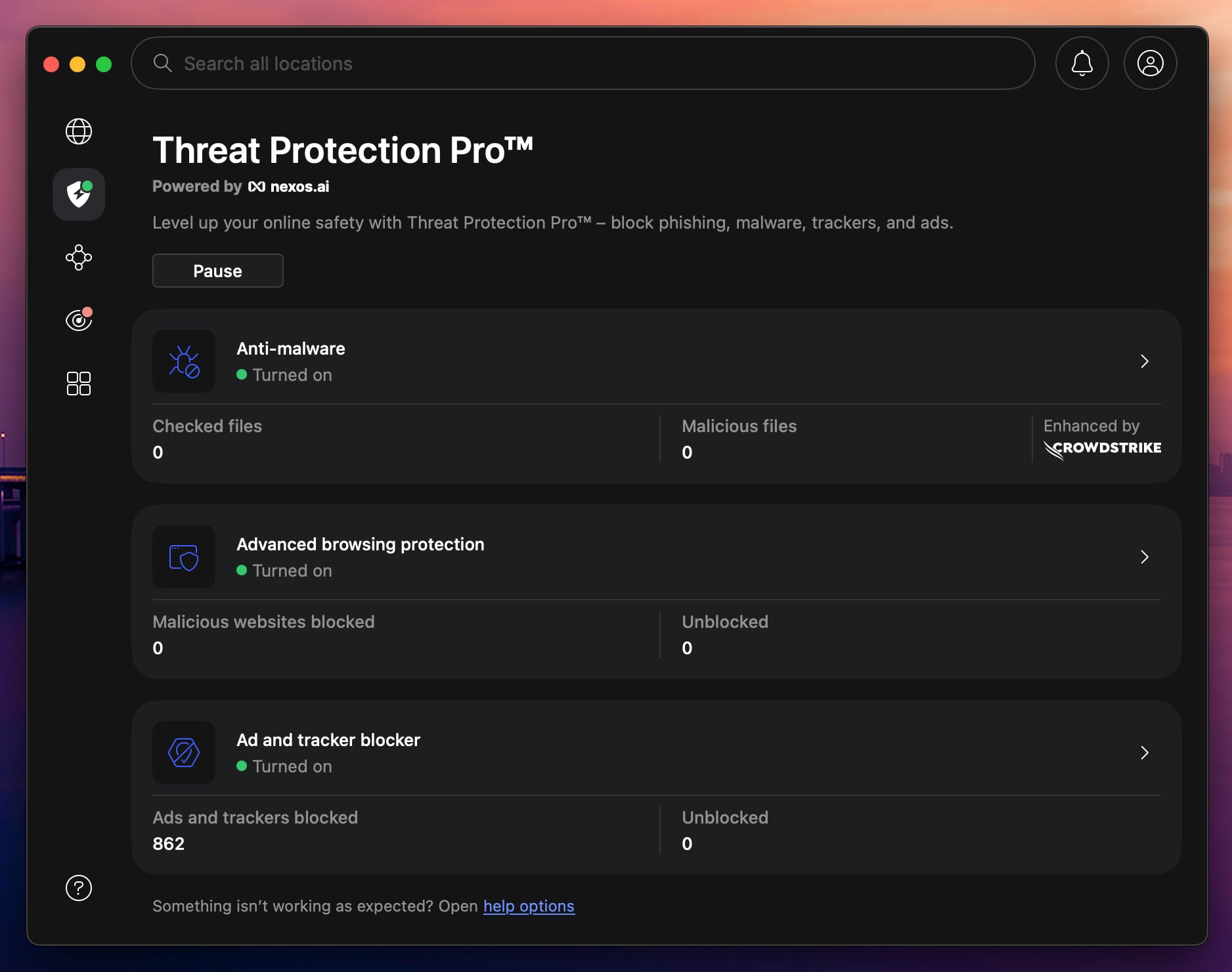Open the account profile icon
The image size is (1232, 972).
click(1151, 64)
